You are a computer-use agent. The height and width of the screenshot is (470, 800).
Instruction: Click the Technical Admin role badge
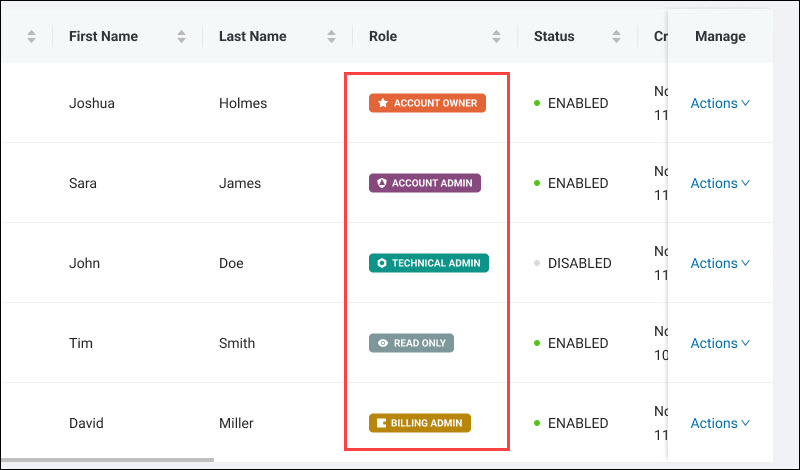pyautogui.click(x=428, y=263)
